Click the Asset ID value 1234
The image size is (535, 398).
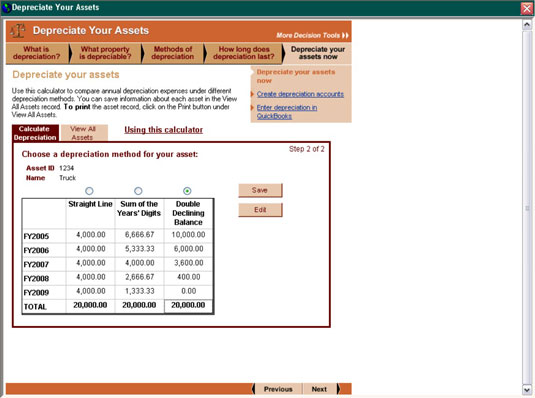(x=66, y=168)
